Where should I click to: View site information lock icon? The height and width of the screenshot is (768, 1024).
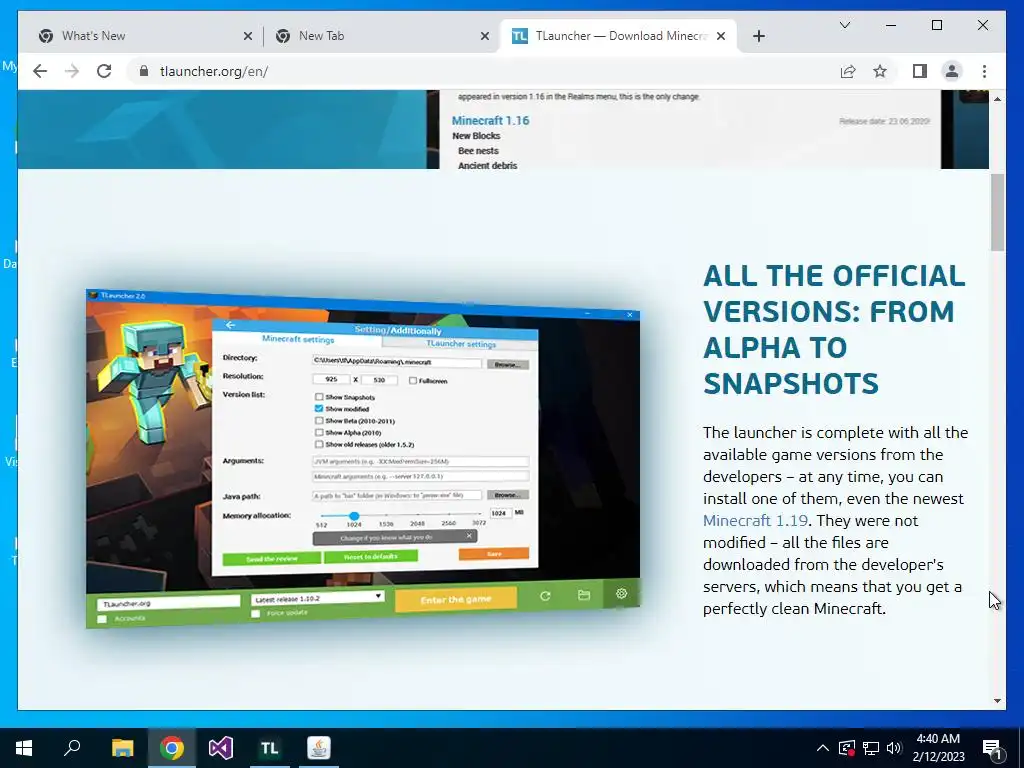tap(144, 71)
